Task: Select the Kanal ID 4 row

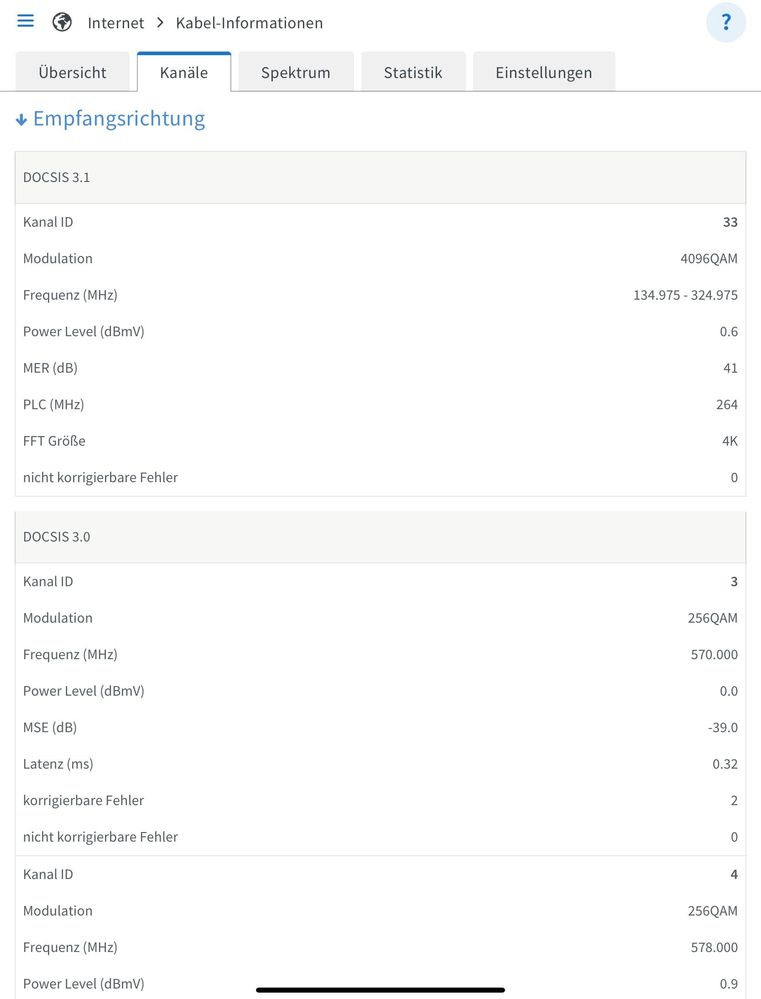Action: [380, 874]
